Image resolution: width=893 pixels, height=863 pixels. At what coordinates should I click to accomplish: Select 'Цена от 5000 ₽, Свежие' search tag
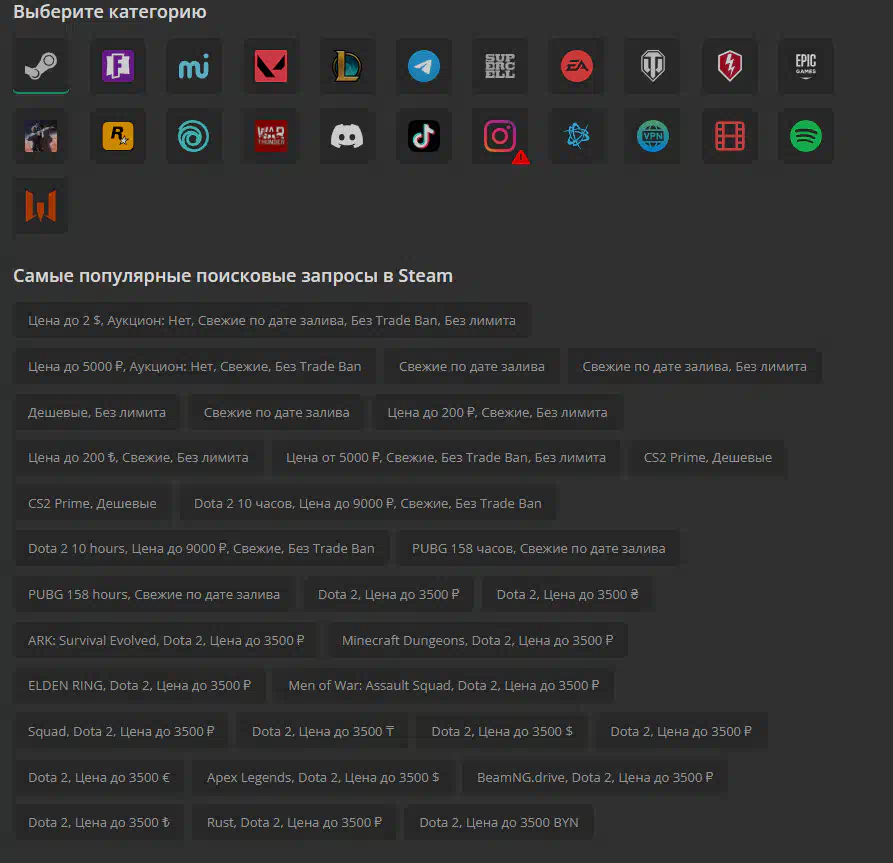pyautogui.click(x=446, y=457)
